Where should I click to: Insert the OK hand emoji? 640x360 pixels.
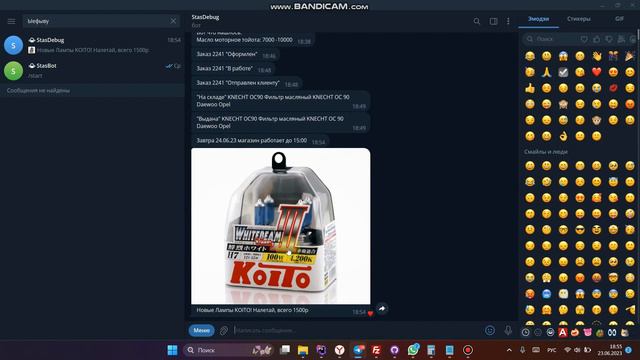tap(563, 136)
